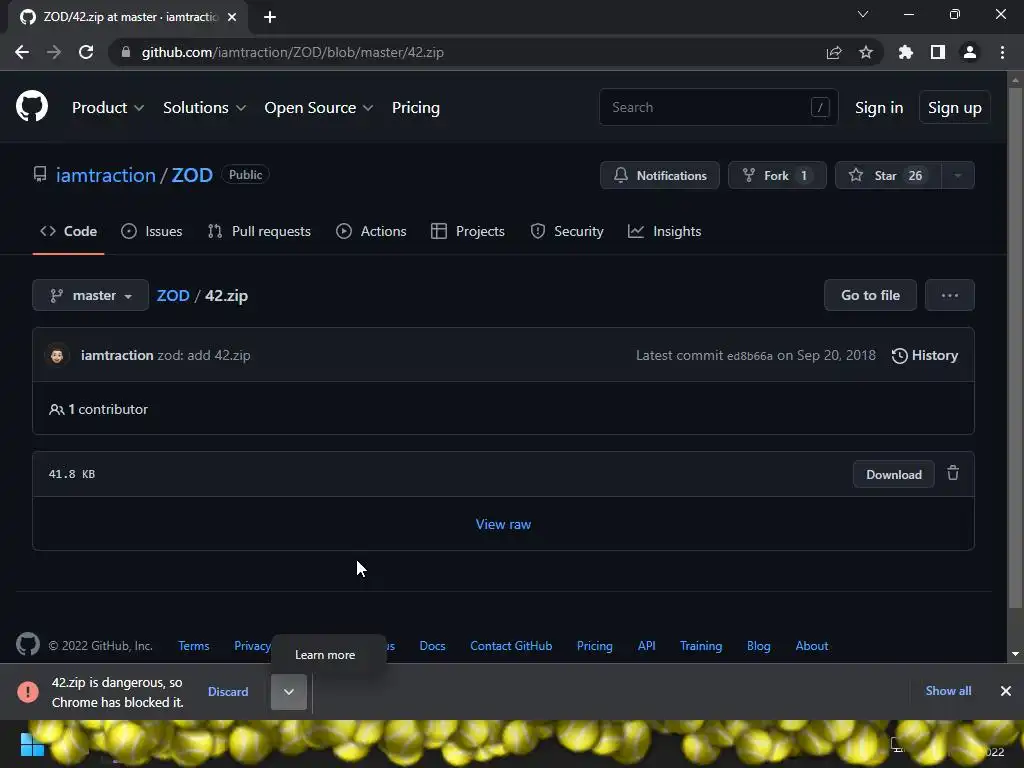1024x768 pixels.
Task: Switch to the Issues tab
Action: [x=152, y=231]
